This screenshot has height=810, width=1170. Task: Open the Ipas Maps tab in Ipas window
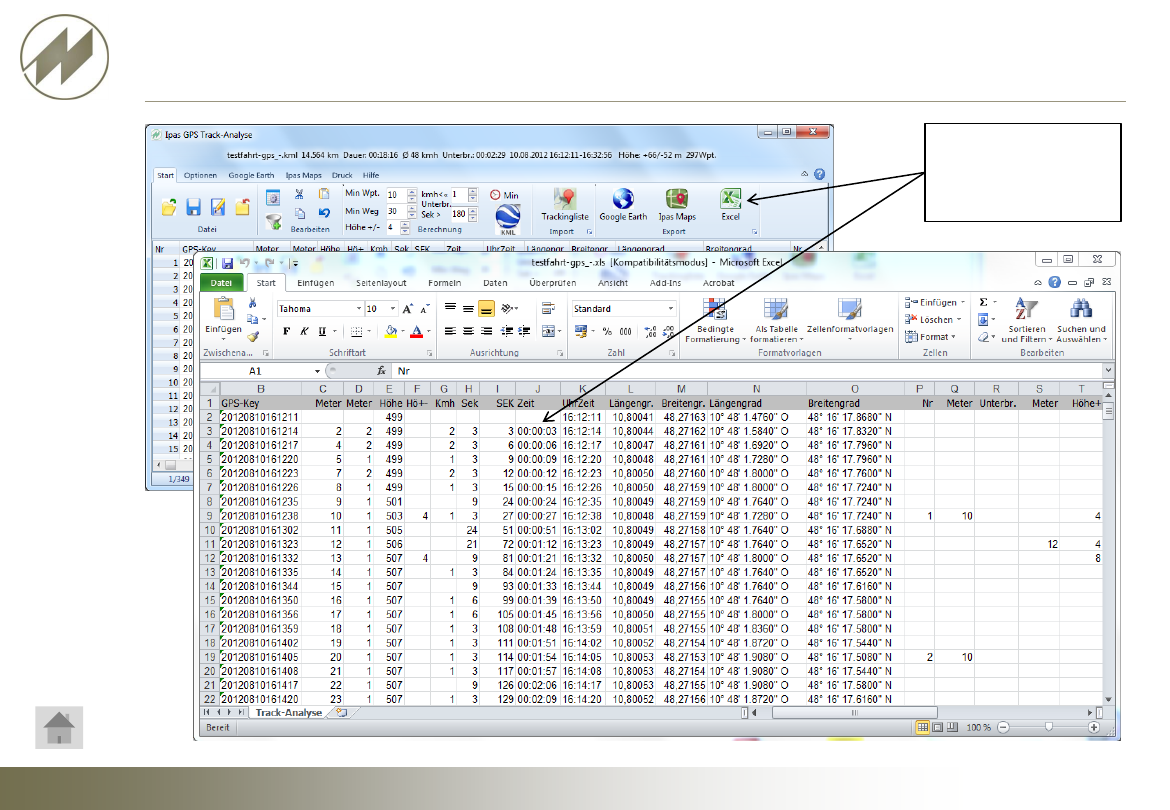point(303,175)
